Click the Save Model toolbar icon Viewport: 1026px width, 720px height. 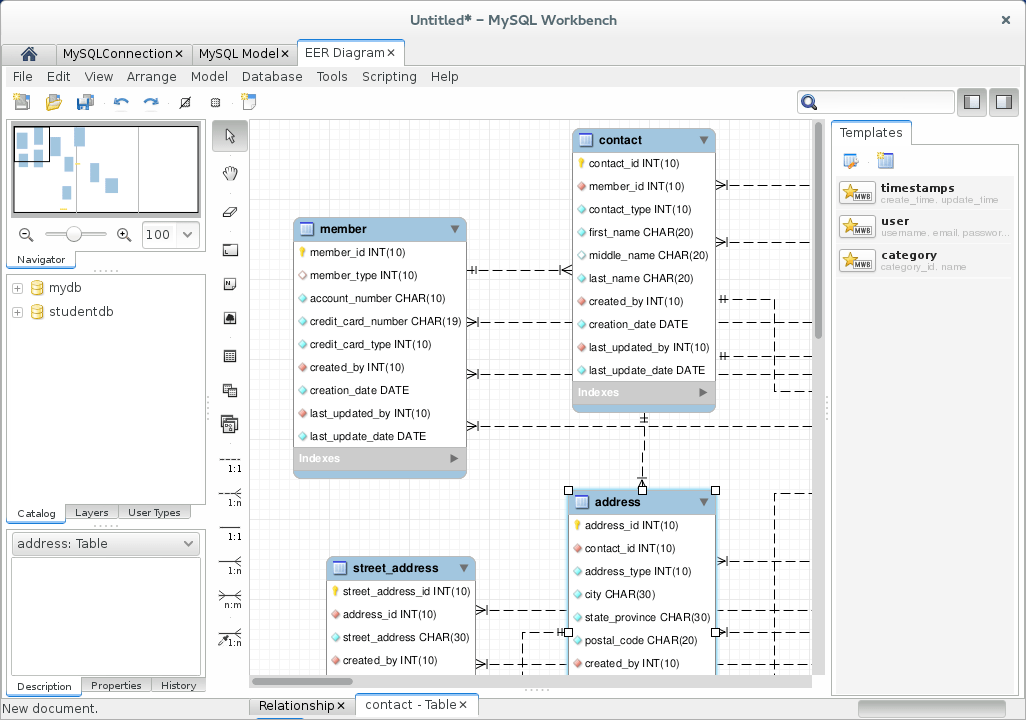(x=85, y=101)
